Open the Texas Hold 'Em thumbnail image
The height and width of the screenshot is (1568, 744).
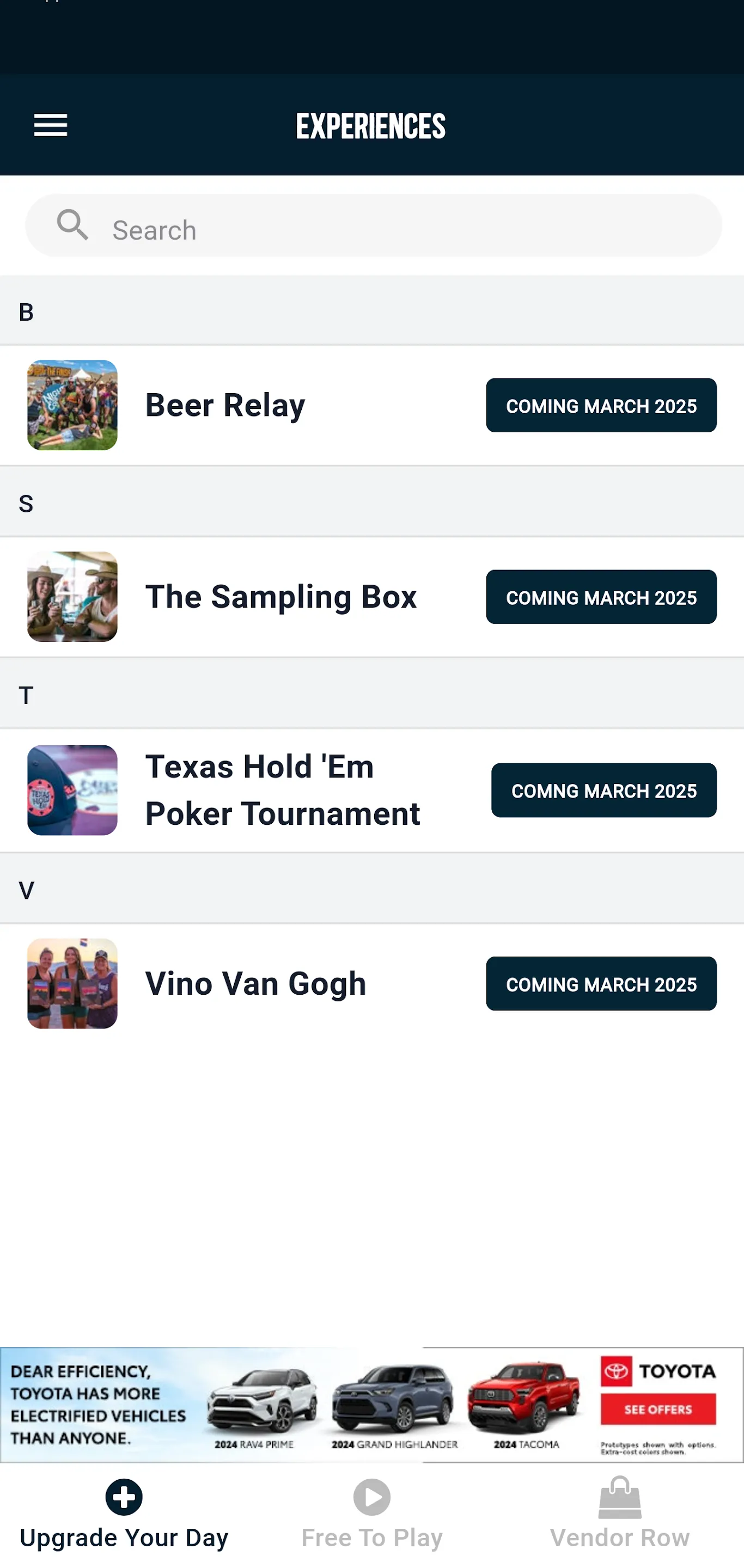[72, 790]
